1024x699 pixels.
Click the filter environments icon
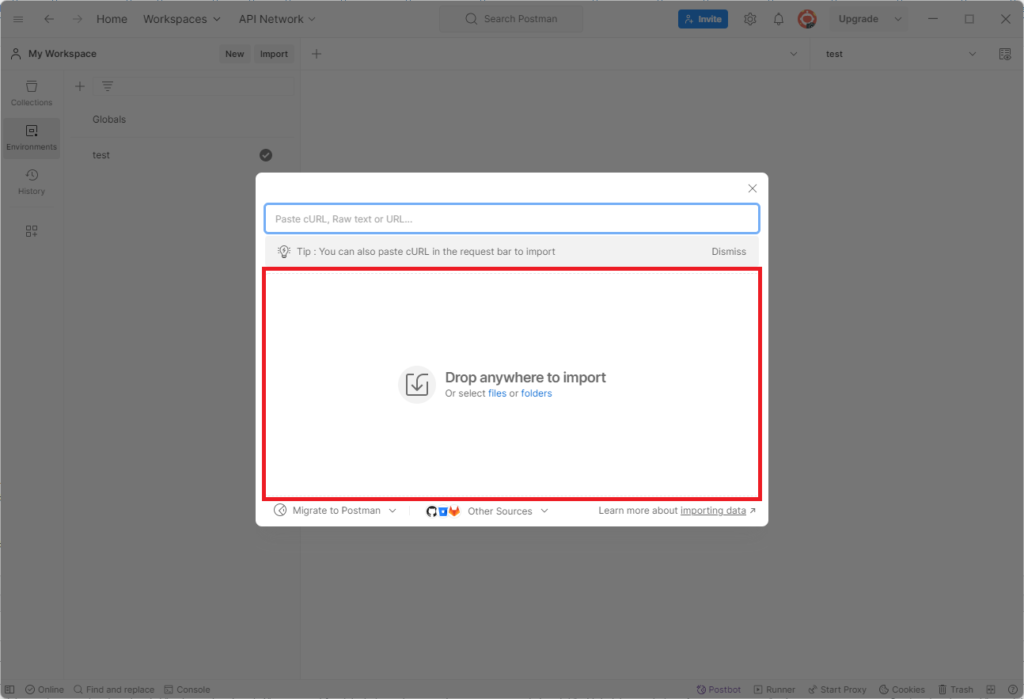(x=107, y=86)
